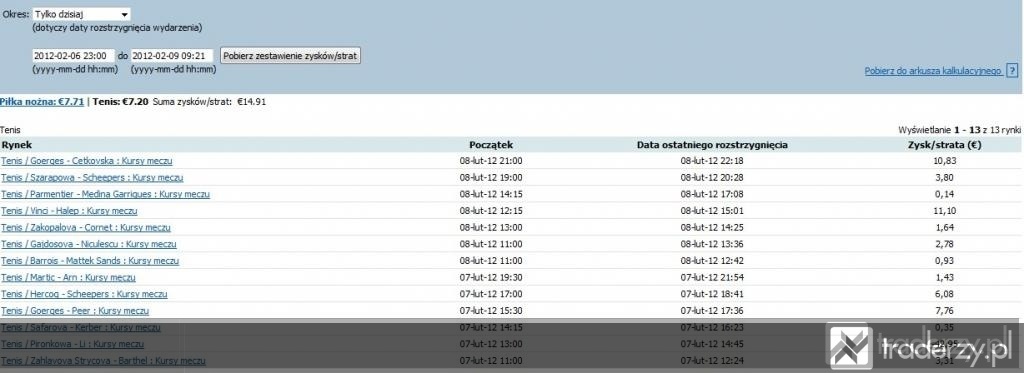
Task: Select profit value 1,64
Action: pyautogui.click(x=944, y=227)
